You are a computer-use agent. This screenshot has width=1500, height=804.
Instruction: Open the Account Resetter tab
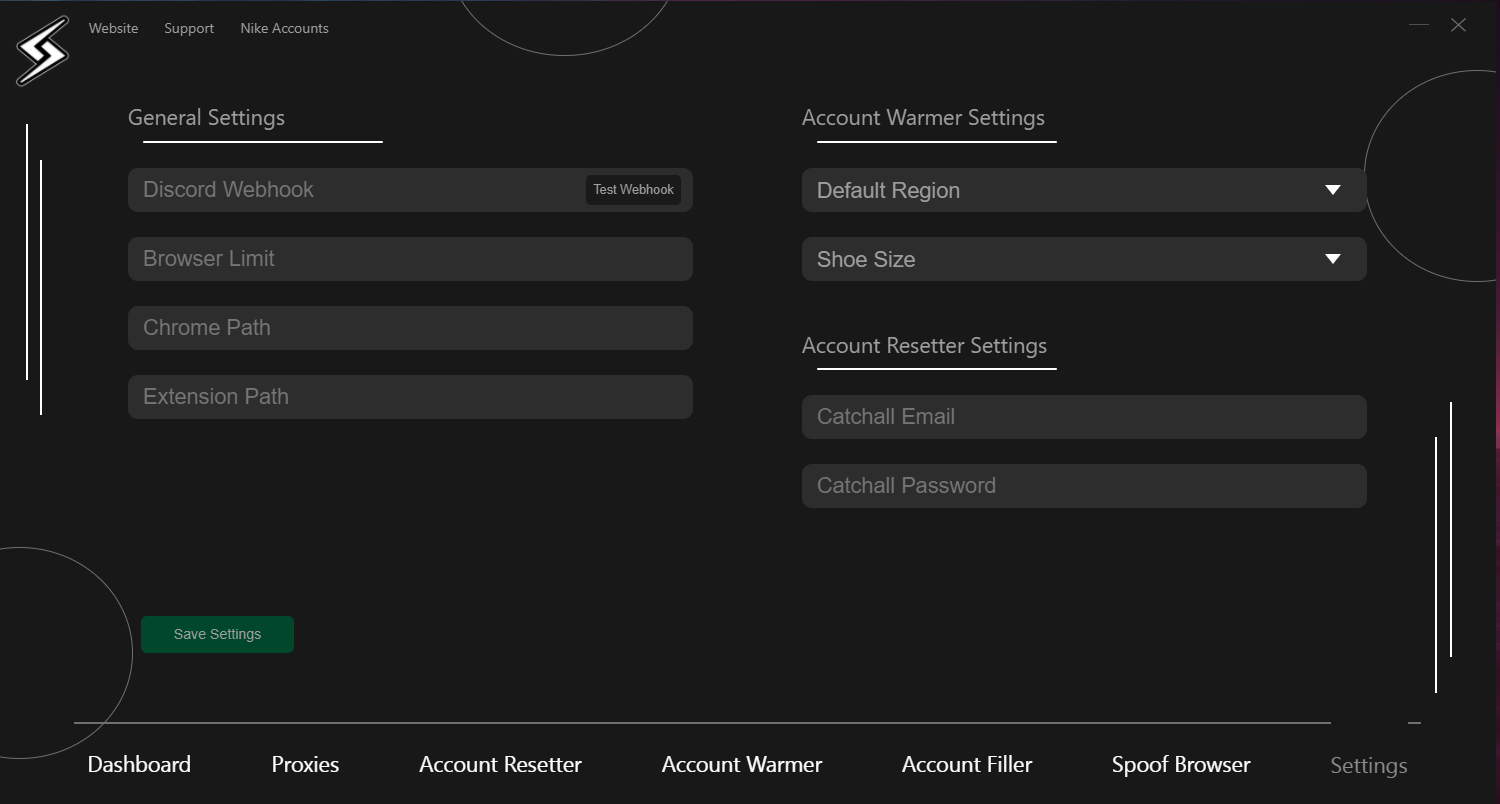point(500,765)
